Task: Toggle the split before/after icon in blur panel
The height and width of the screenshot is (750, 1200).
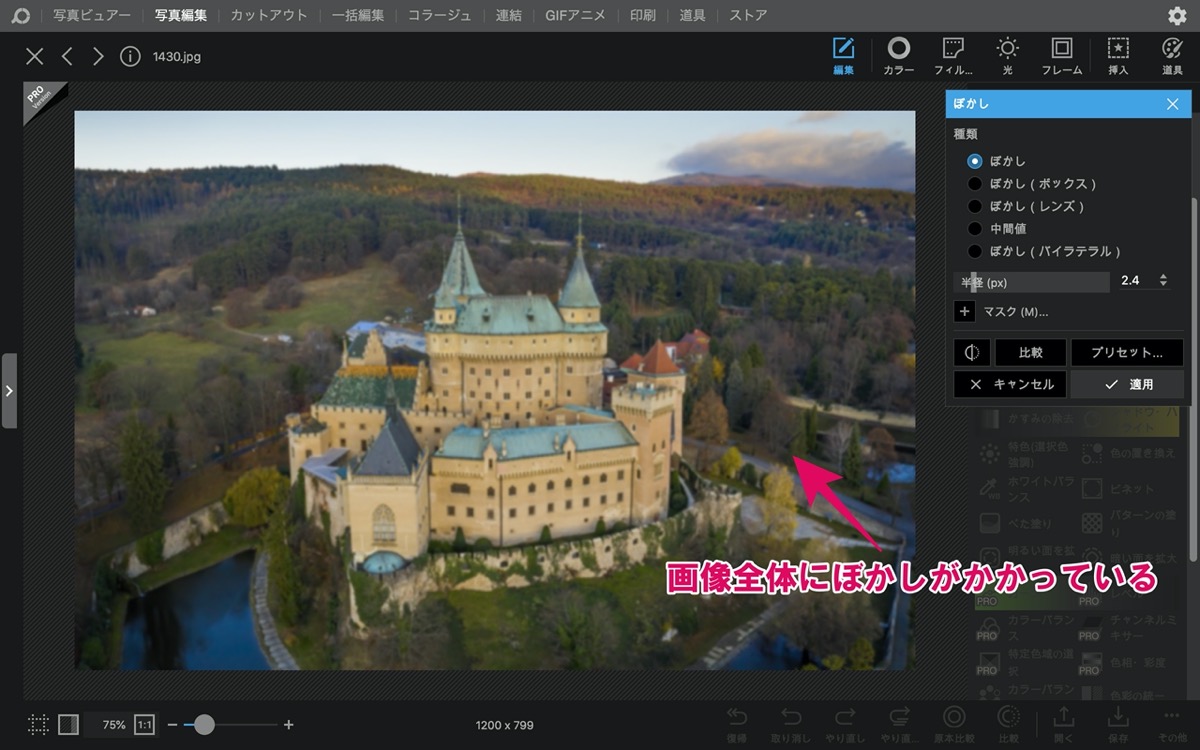Action: (x=972, y=353)
